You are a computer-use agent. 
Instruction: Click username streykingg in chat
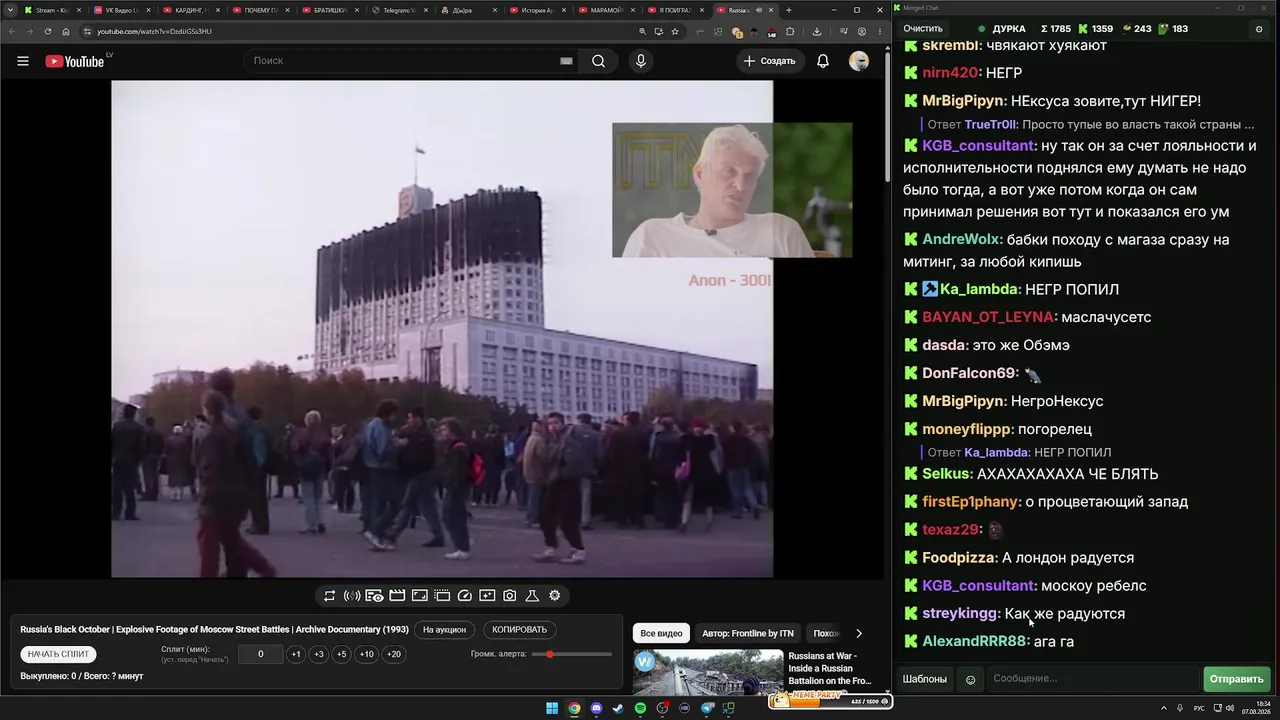tap(960, 614)
